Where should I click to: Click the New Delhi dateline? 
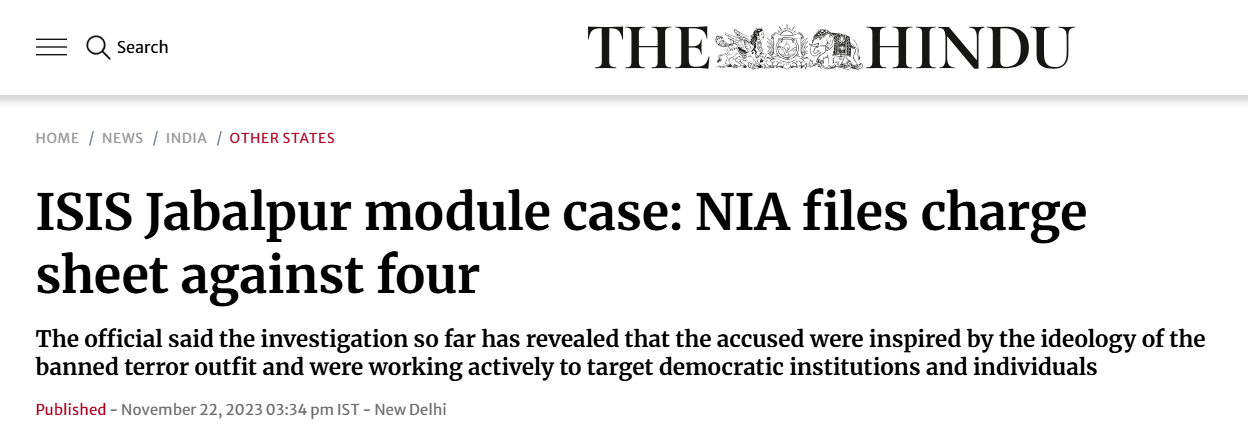click(410, 409)
